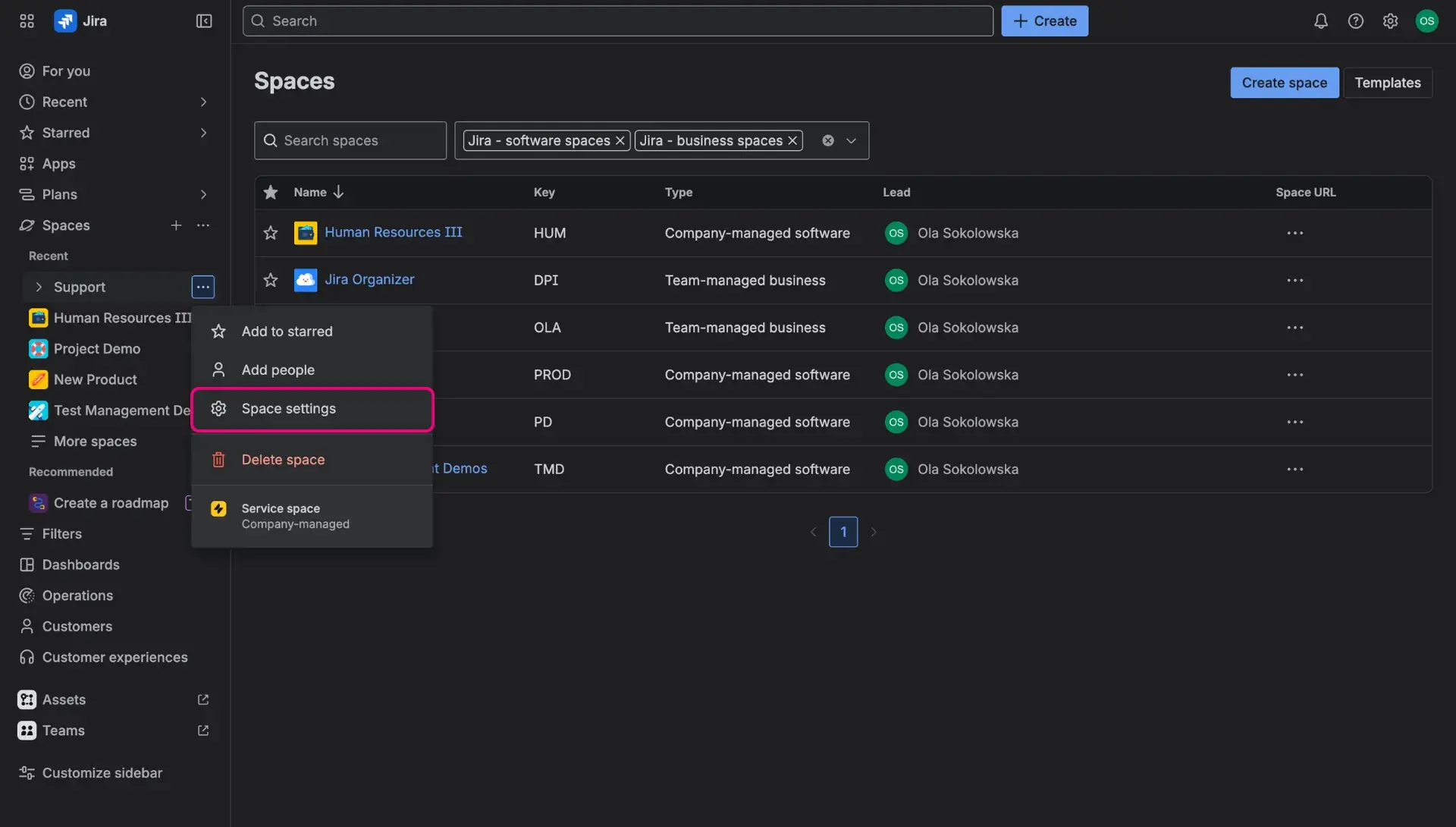Expand the Starred sidebar section
Viewport: 1456px width, 827px height.
(x=203, y=133)
